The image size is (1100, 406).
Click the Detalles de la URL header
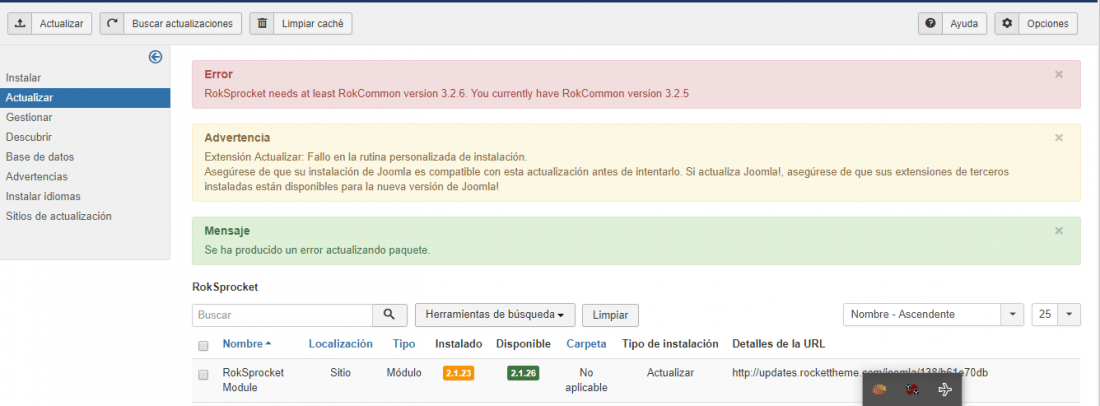pyautogui.click(x=779, y=344)
